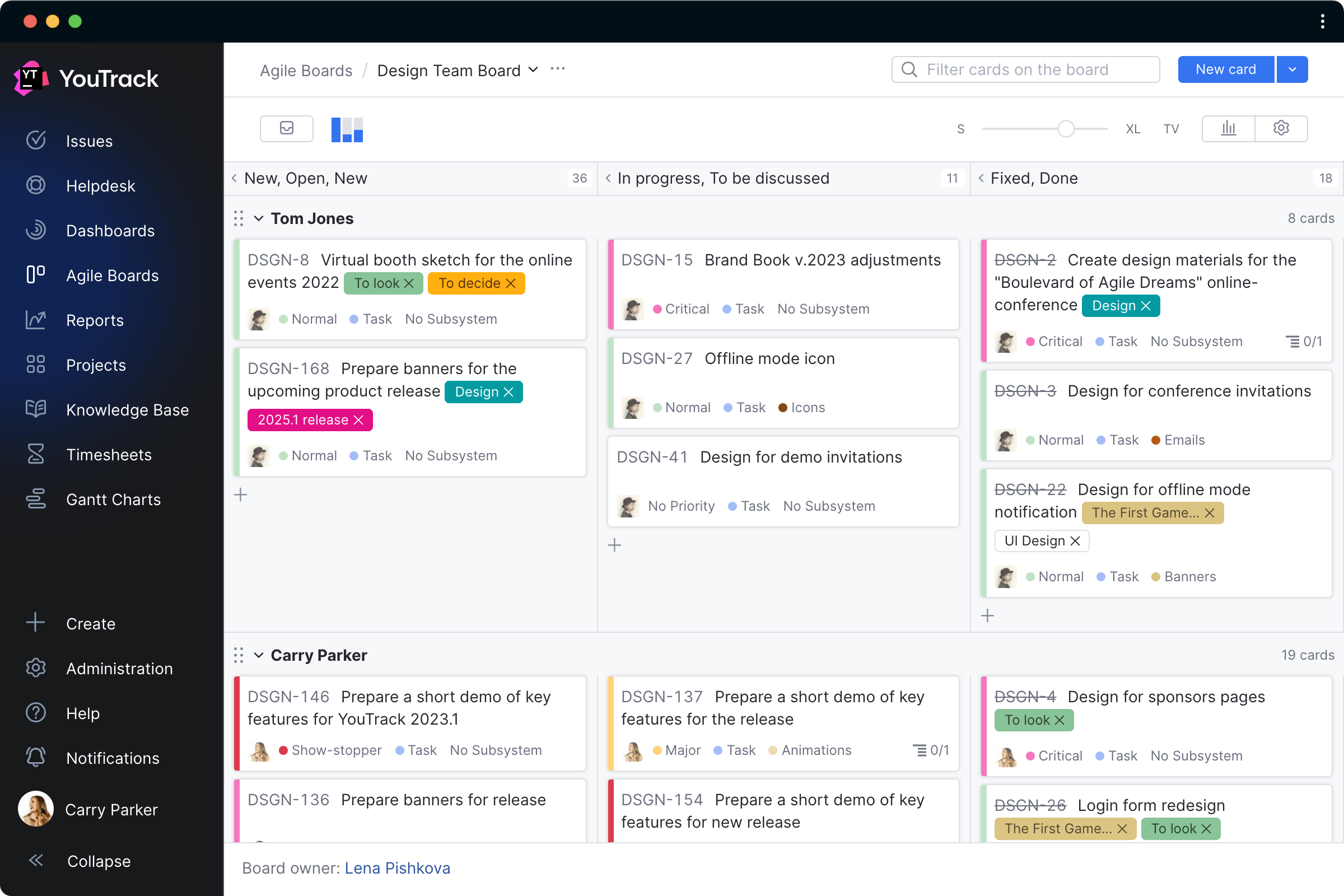The image size is (1344, 896).
Task: Click the Agile Boards icon in sidebar
Action: [x=36, y=275]
